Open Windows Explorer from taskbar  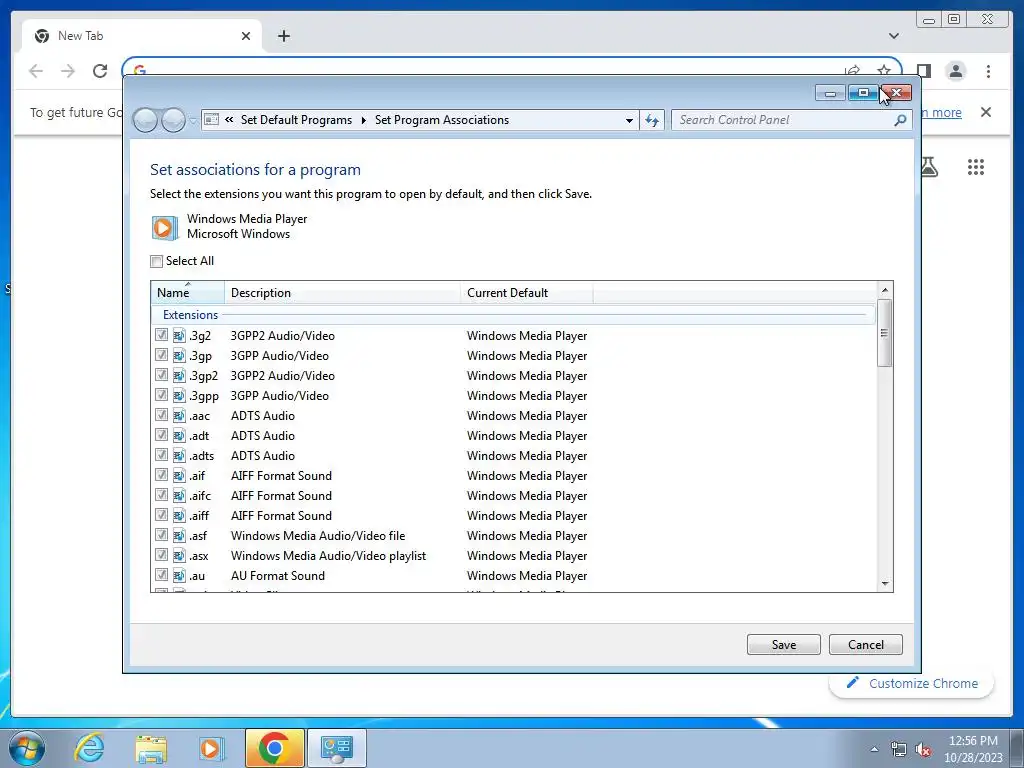pos(152,749)
